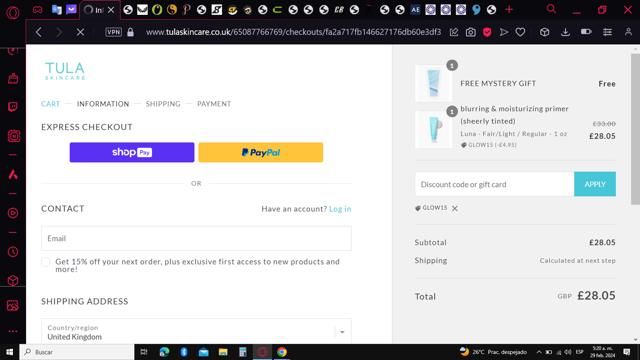Open File Explorer from the taskbar

(223, 352)
